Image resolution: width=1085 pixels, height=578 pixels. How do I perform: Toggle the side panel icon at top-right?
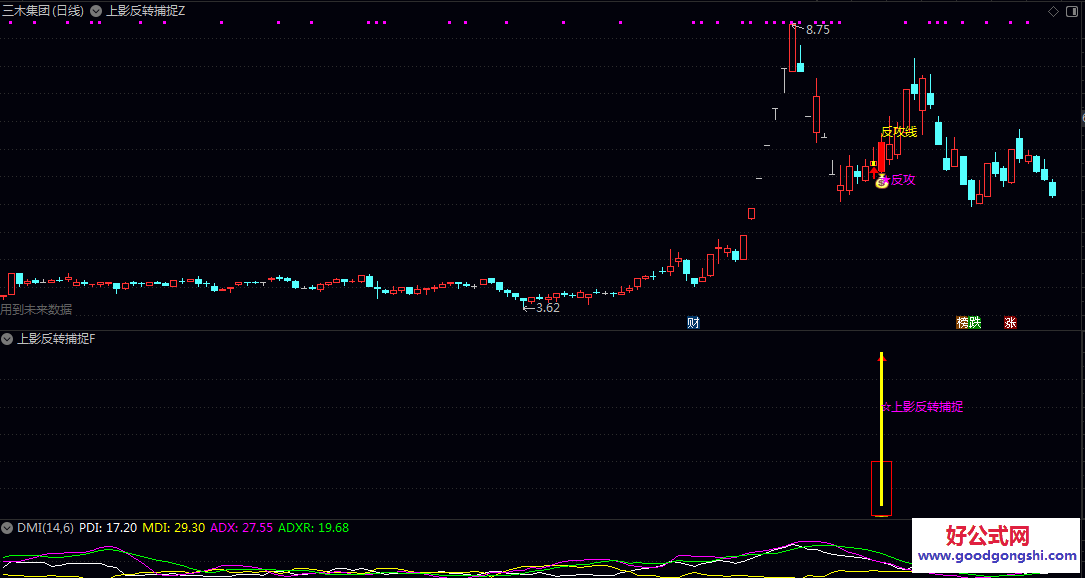click(x=1070, y=11)
